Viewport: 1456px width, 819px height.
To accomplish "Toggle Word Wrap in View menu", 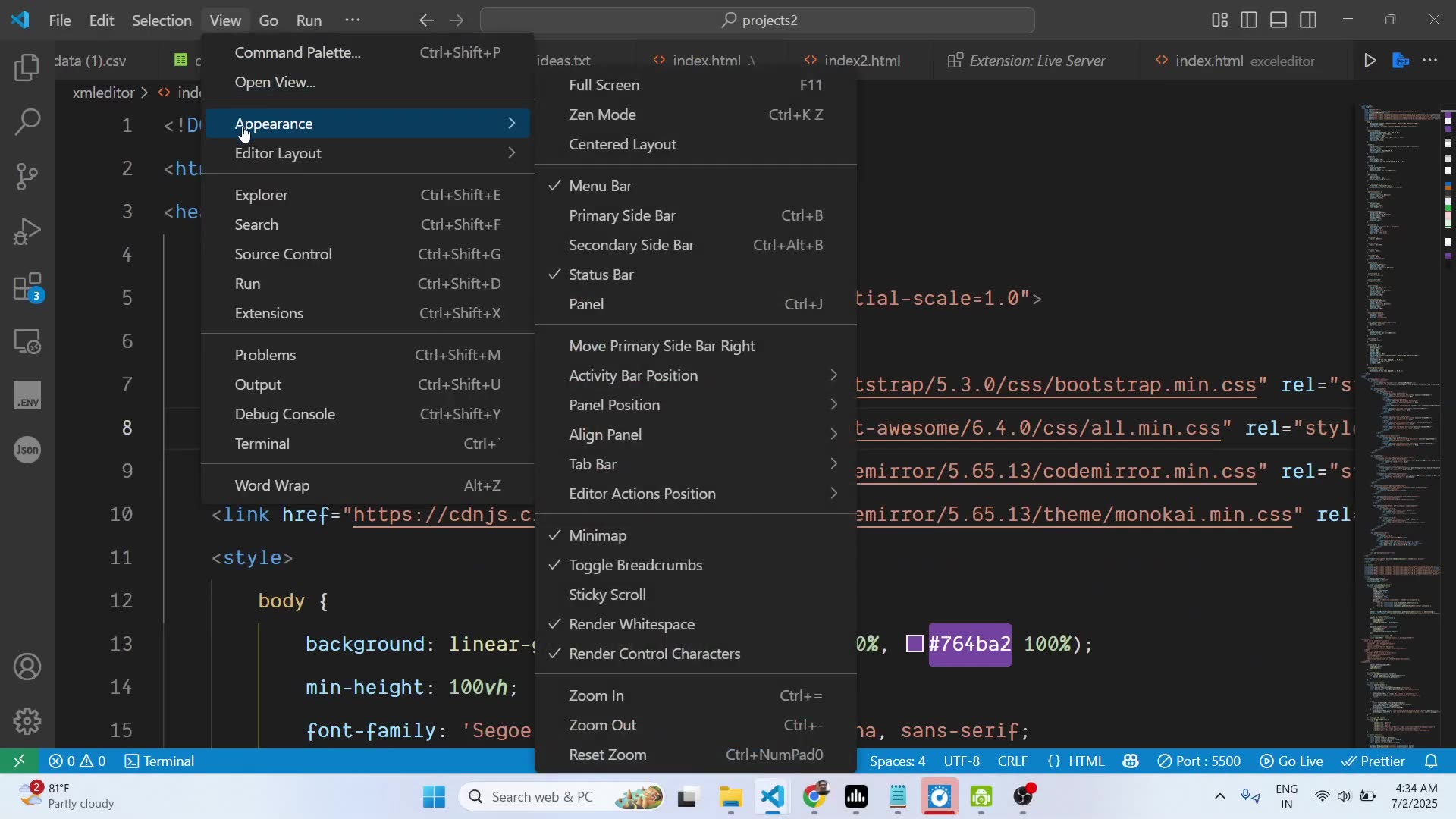I will pos(368,485).
